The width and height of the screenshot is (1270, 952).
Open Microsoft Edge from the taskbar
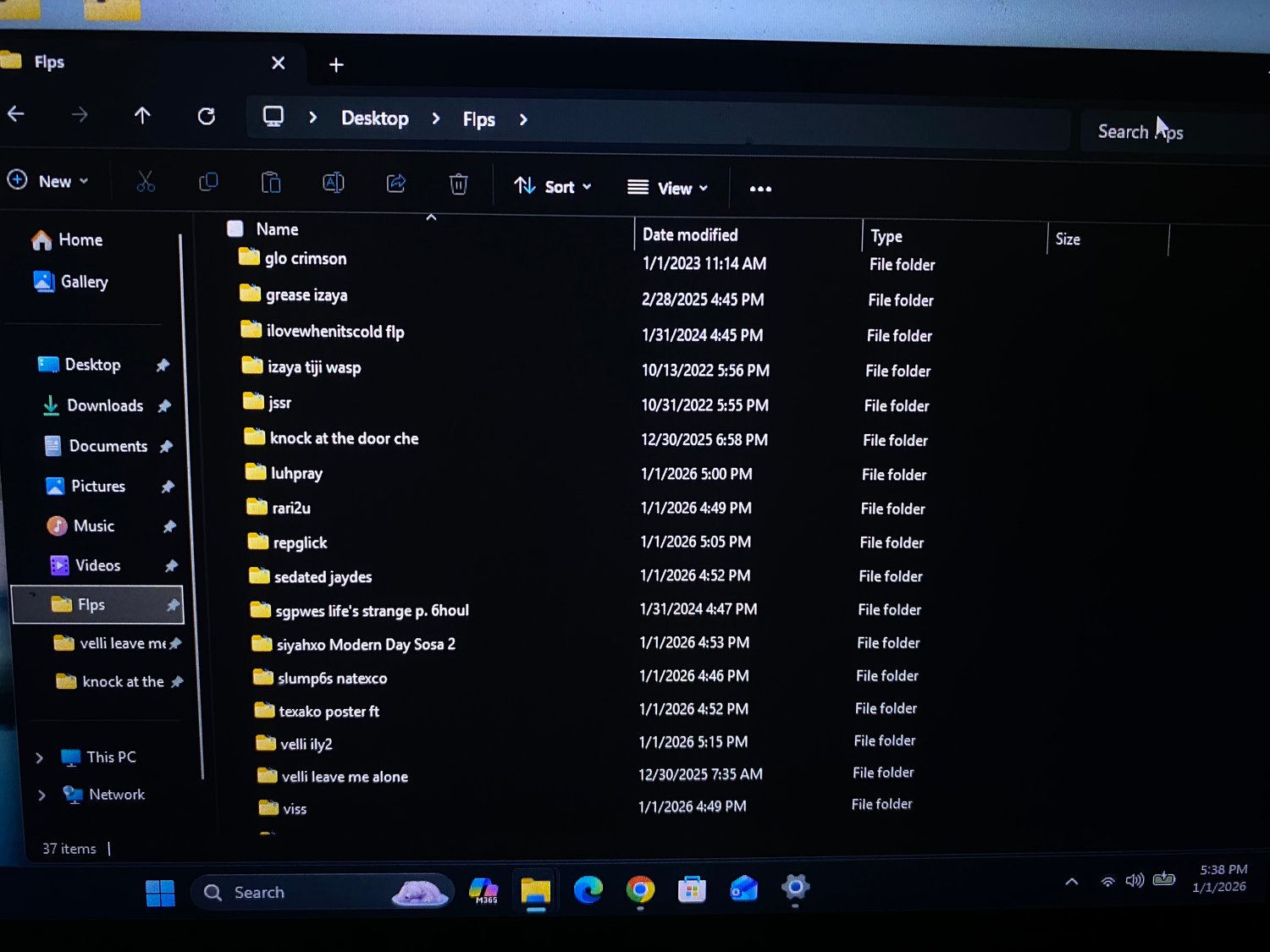pyautogui.click(x=588, y=889)
